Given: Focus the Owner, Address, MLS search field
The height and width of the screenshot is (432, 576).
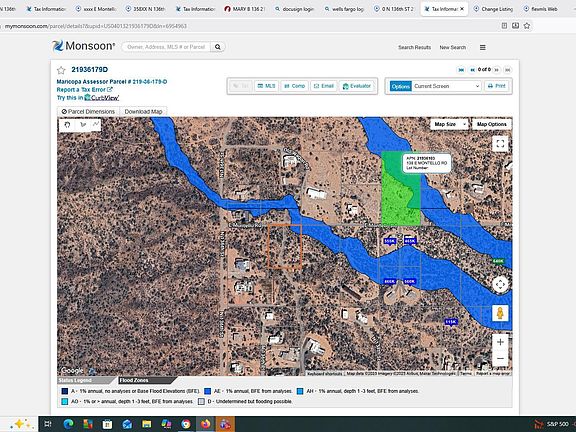Looking at the screenshot, I should (166, 47).
